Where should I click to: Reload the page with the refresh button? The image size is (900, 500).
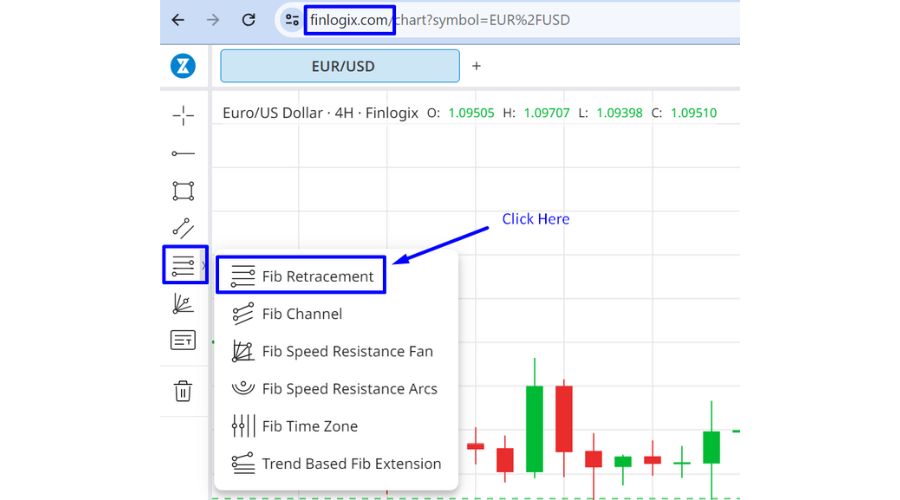coord(249,20)
